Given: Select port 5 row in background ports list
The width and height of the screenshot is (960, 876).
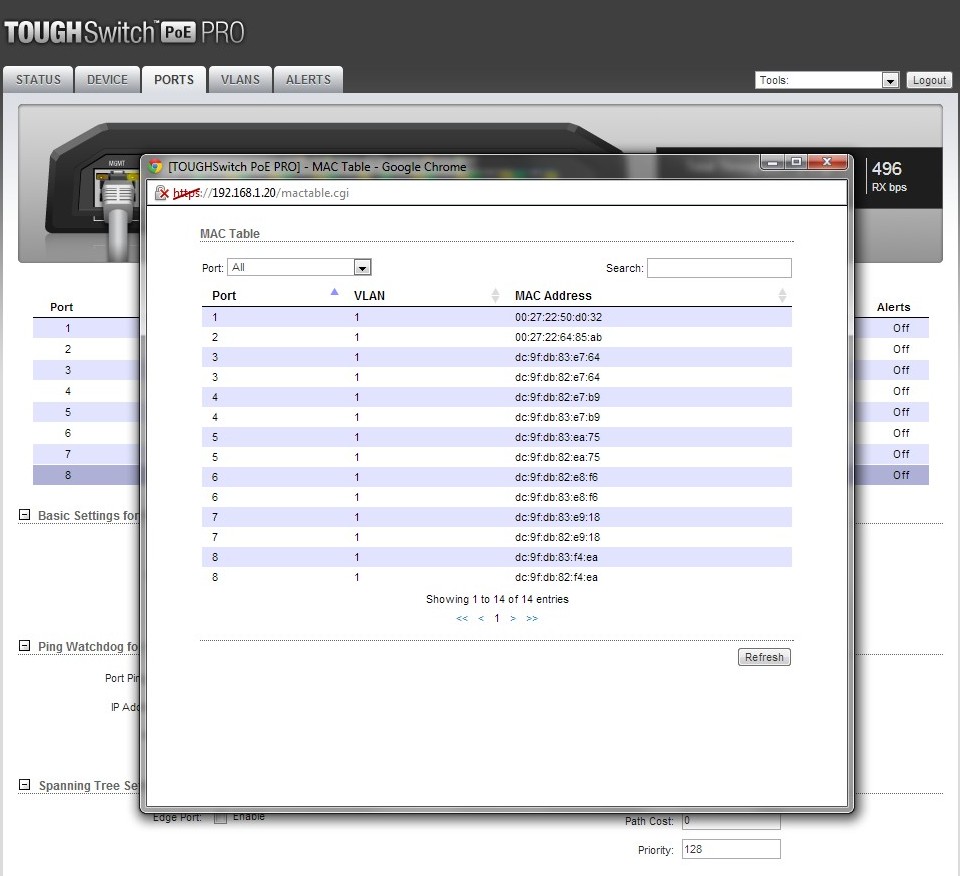Looking at the screenshot, I should (86, 412).
